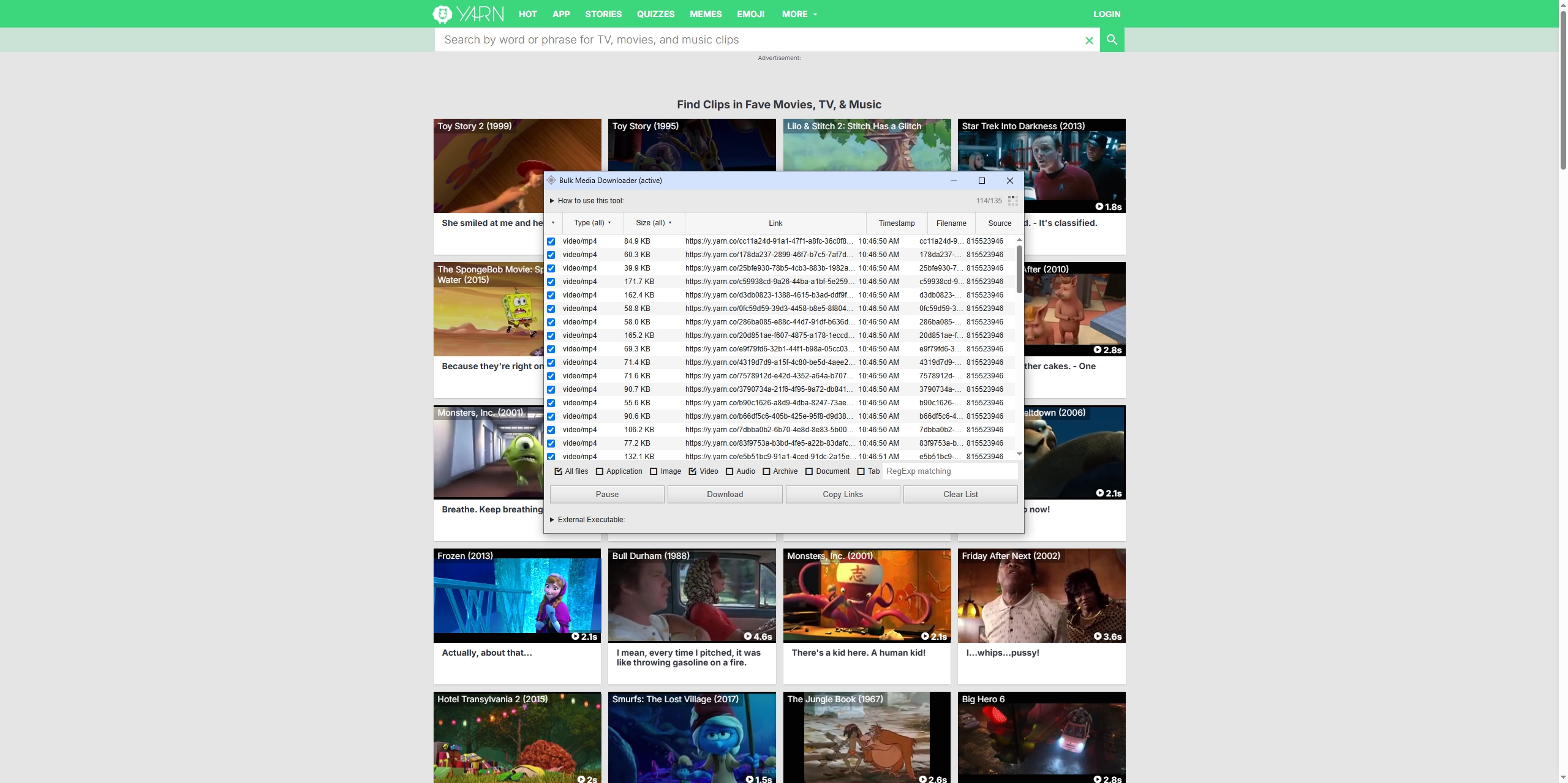The image size is (1568, 783).
Task: Toggle the All files checkbox
Action: coord(558,471)
